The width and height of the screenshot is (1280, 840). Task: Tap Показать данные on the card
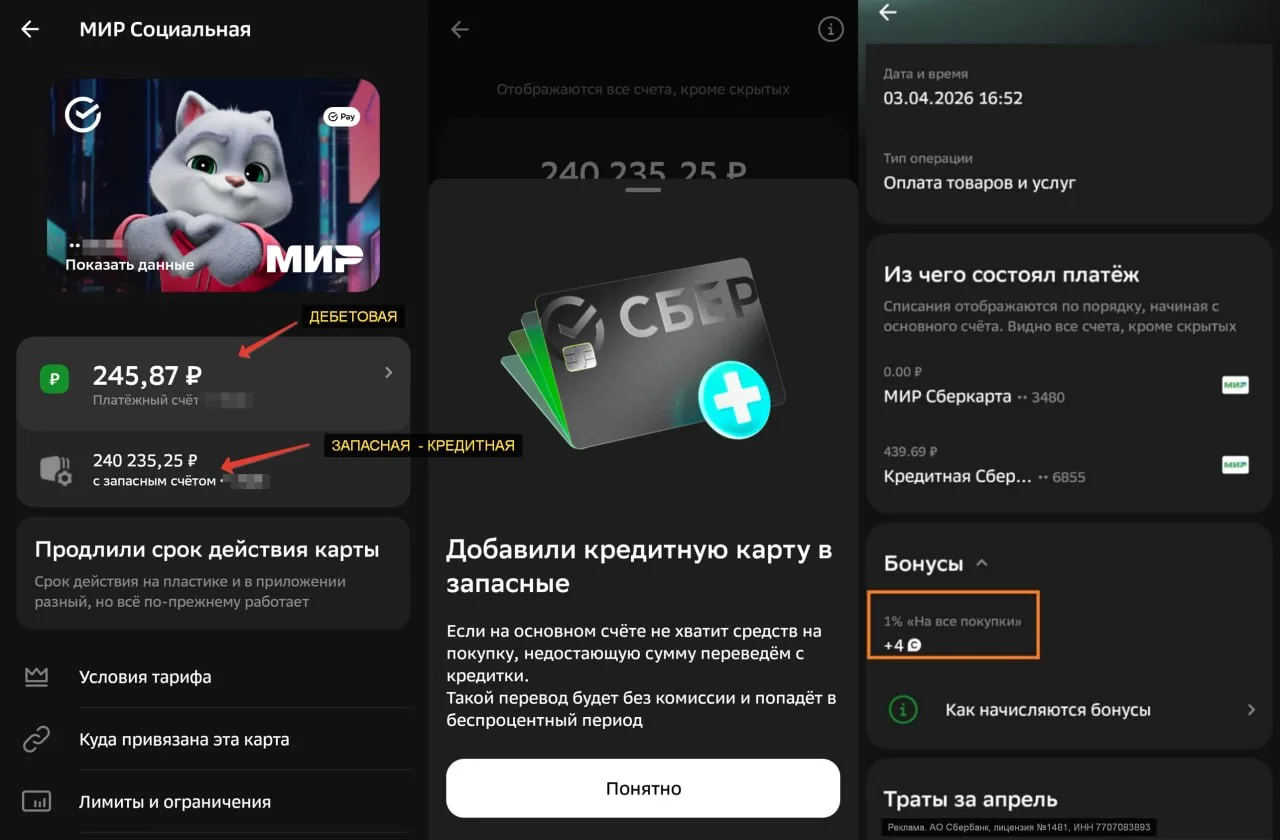pos(129,265)
